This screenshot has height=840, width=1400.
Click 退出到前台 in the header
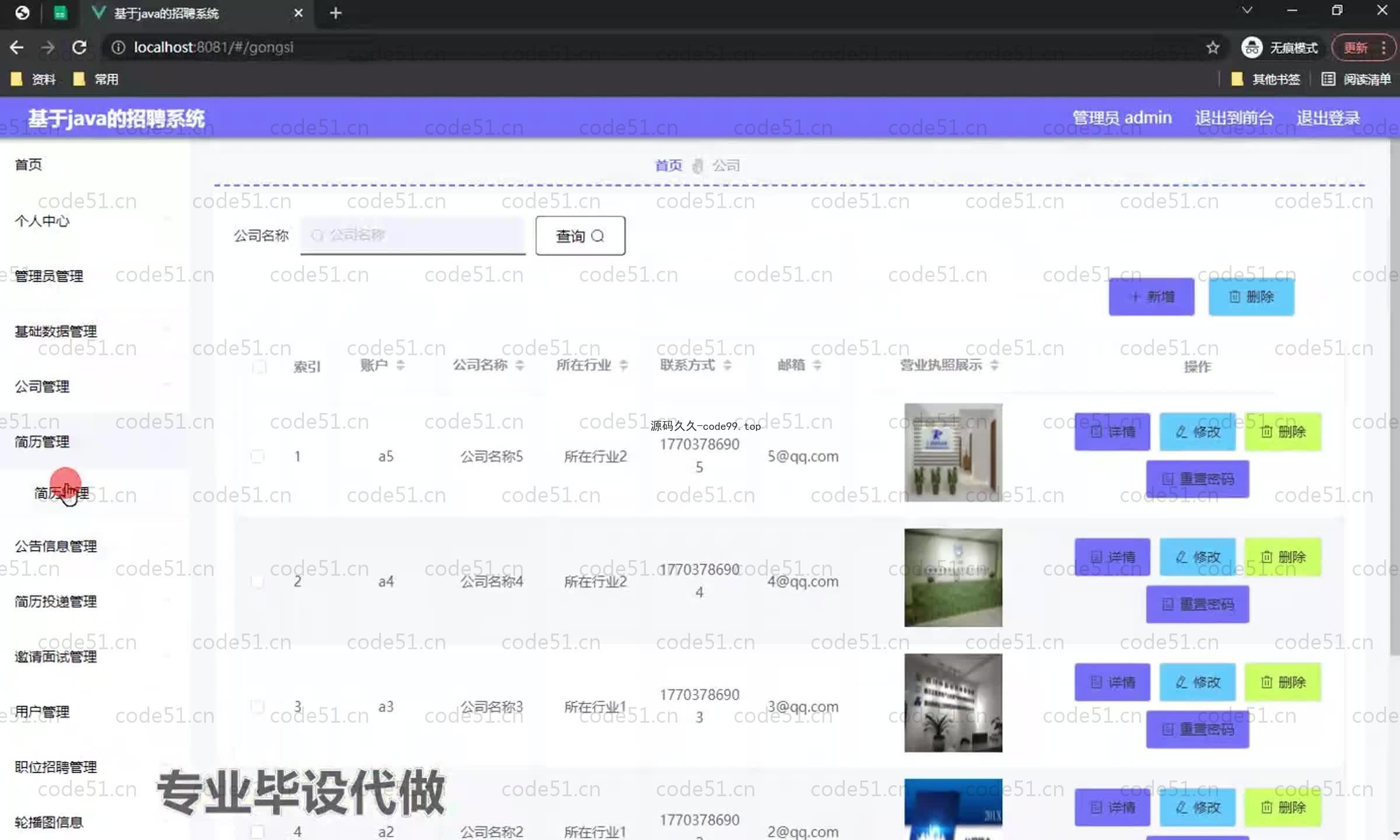(x=1234, y=118)
